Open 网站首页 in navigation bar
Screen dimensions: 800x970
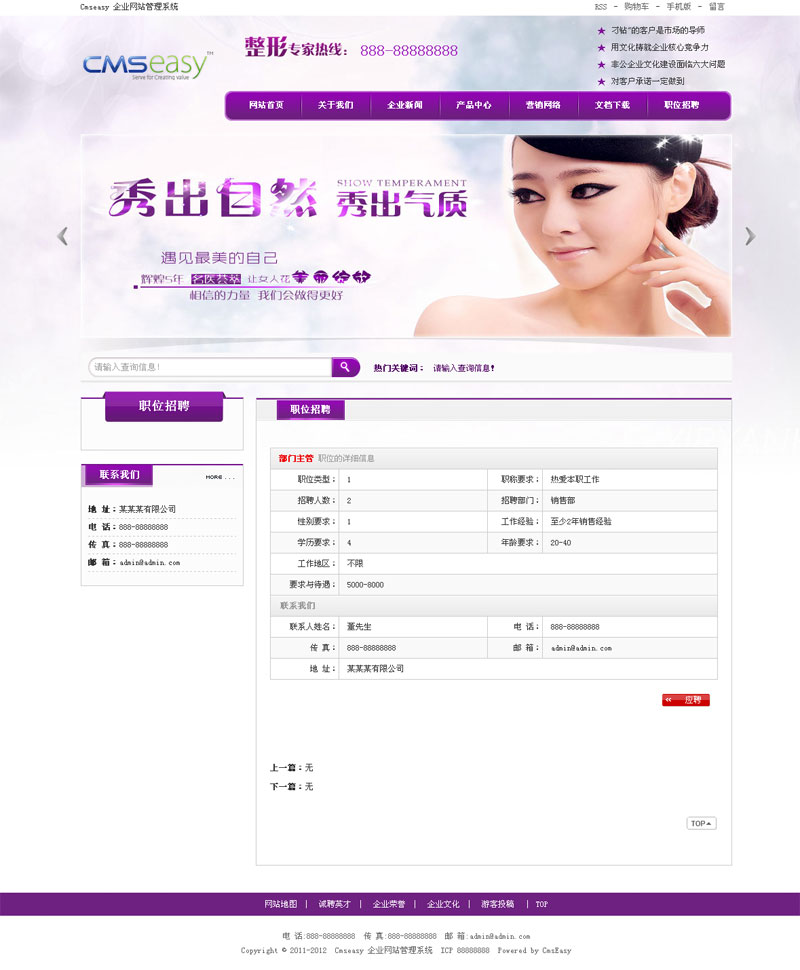266,105
